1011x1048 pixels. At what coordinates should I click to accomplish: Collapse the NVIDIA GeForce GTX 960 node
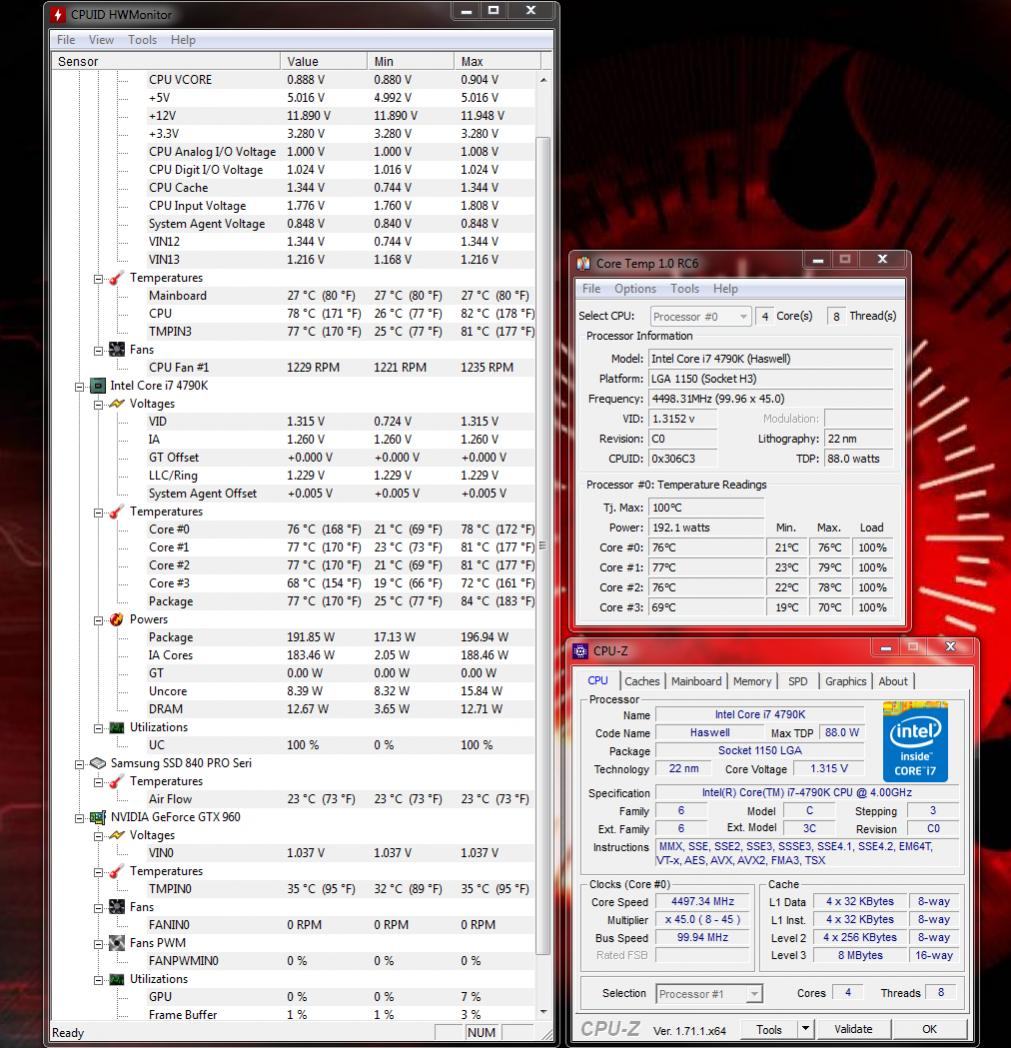[80, 818]
